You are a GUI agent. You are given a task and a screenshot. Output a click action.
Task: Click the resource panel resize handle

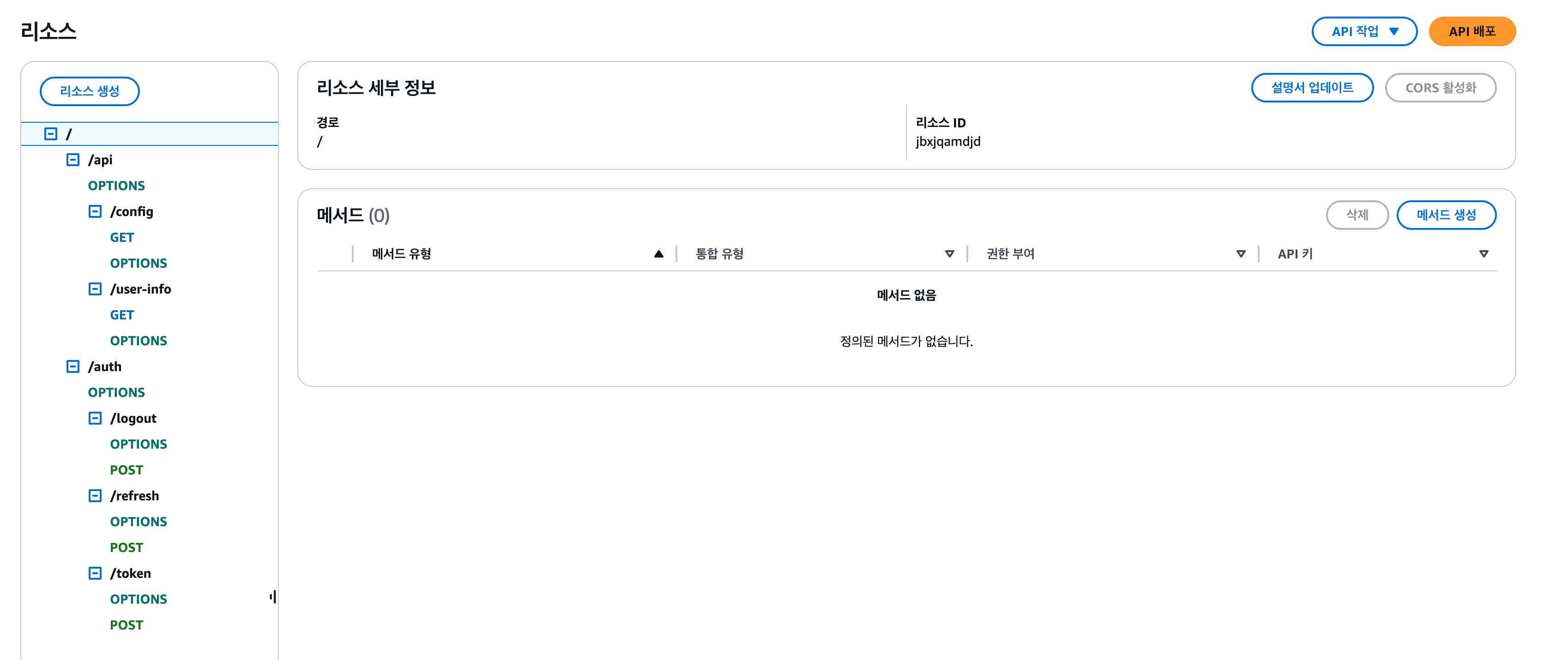click(273, 597)
